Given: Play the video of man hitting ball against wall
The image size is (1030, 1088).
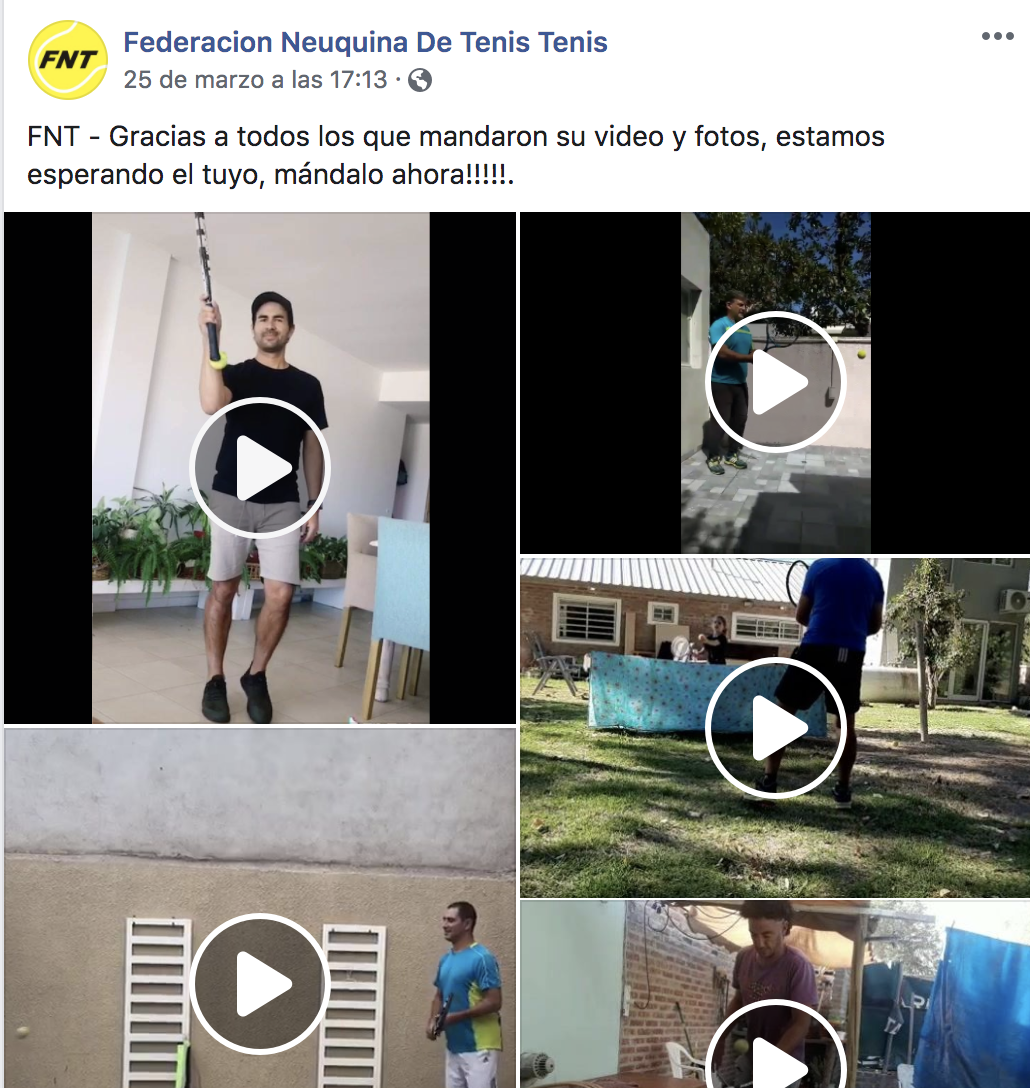Looking at the screenshot, I should coord(775,382).
